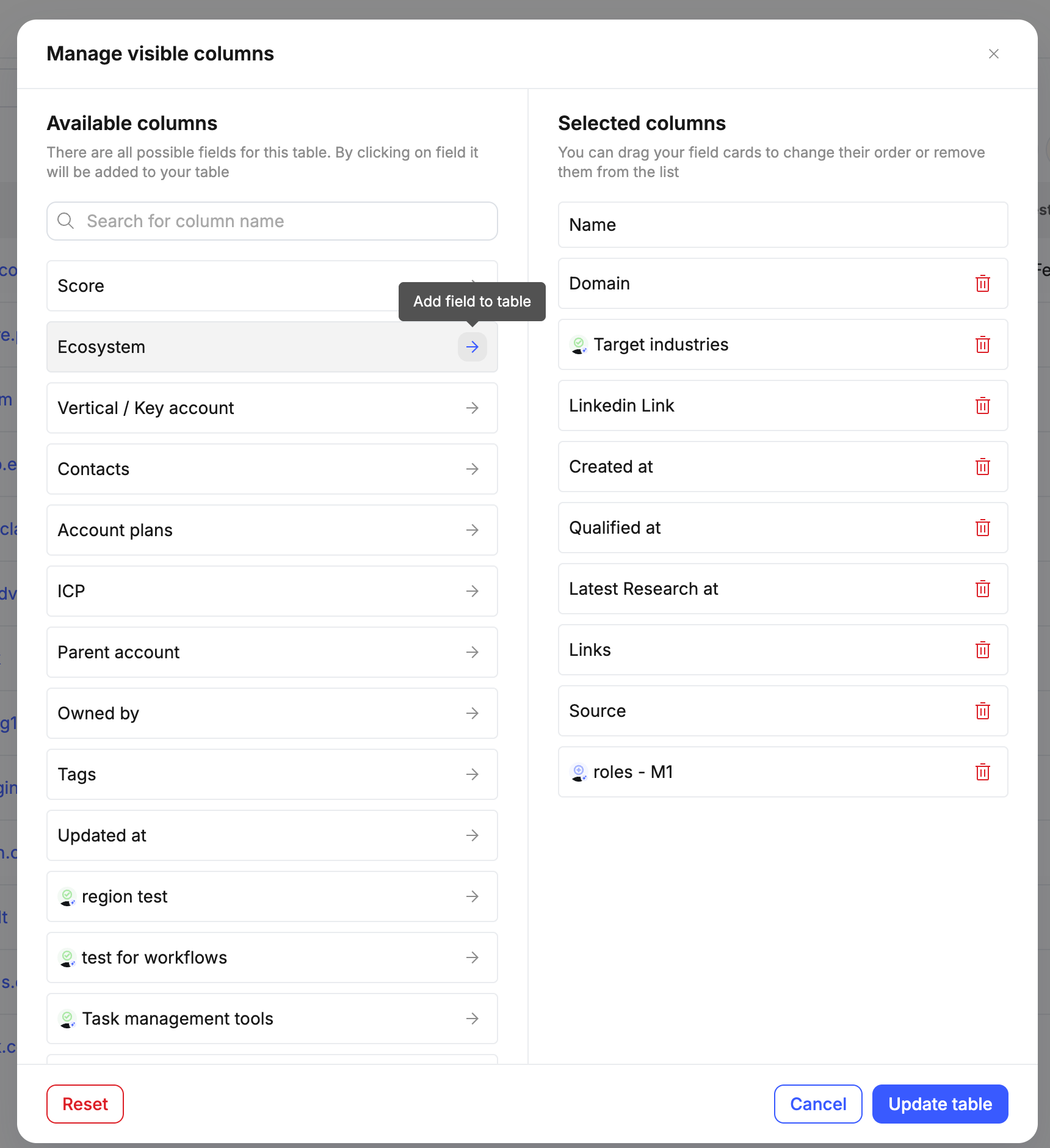Image resolution: width=1050 pixels, height=1148 pixels.
Task: Delete Target industries from selected columns
Action: pyautogui.click(x=982, y=344)
